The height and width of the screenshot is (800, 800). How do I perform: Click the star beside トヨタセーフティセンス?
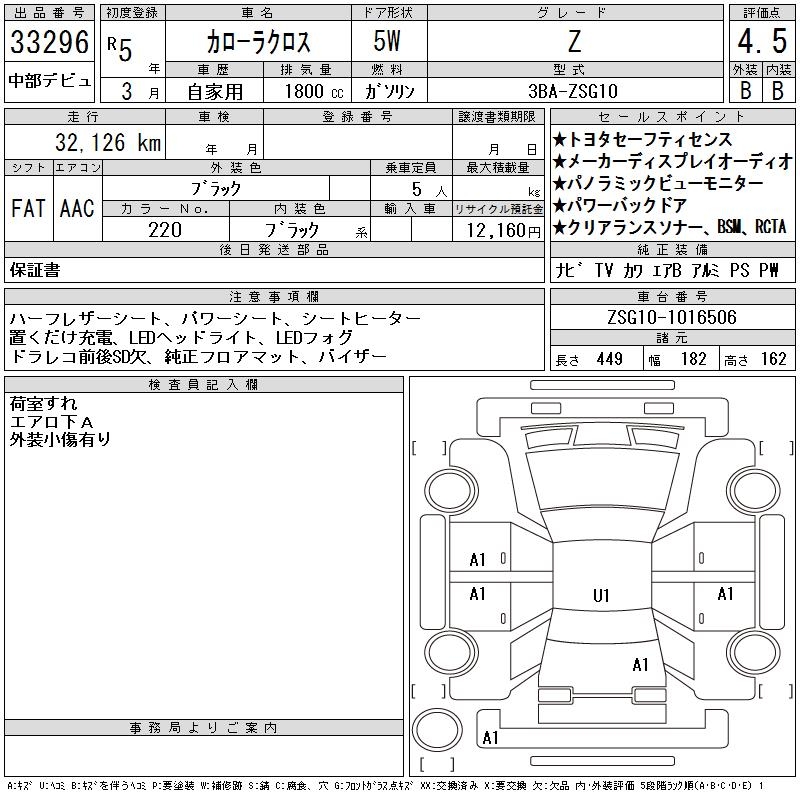pyautogui.click(x=560, y=140)
